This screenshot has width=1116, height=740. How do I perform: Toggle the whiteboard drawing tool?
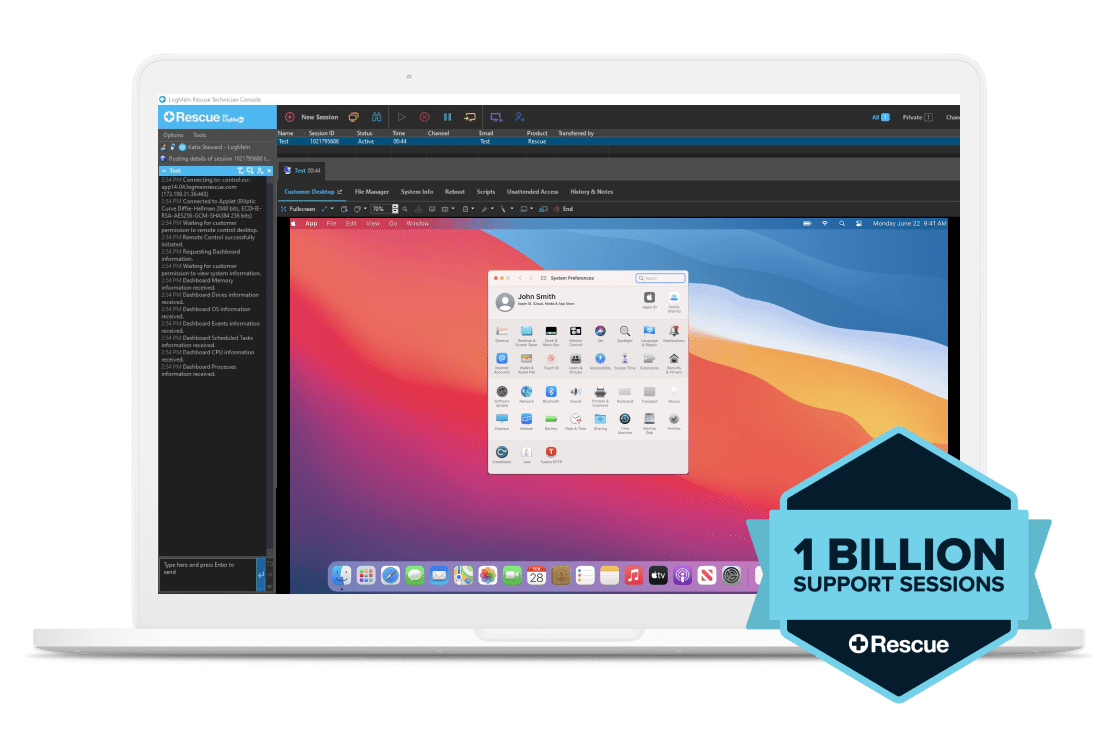(x=484, y=209)
